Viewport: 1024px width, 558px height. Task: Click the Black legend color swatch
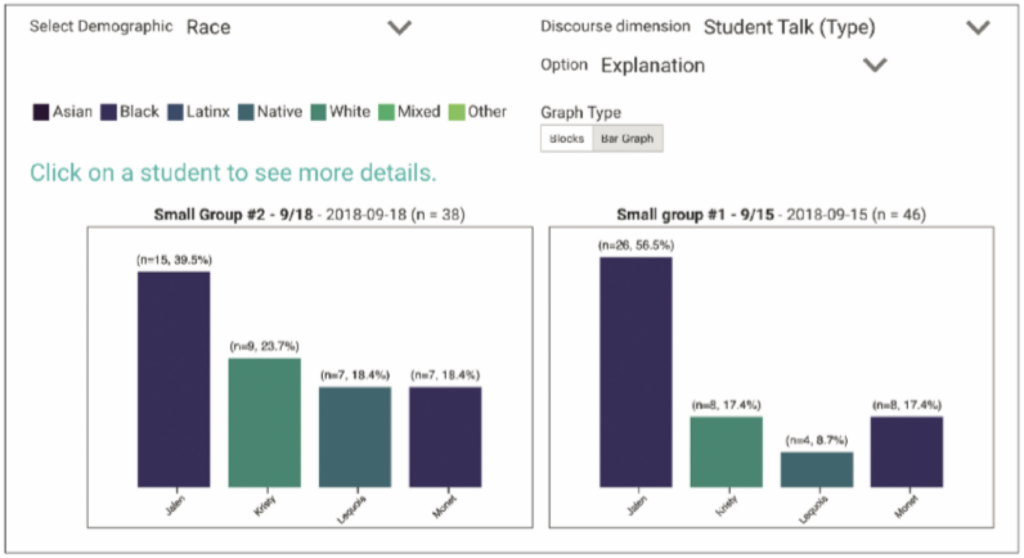click(108, 112)
